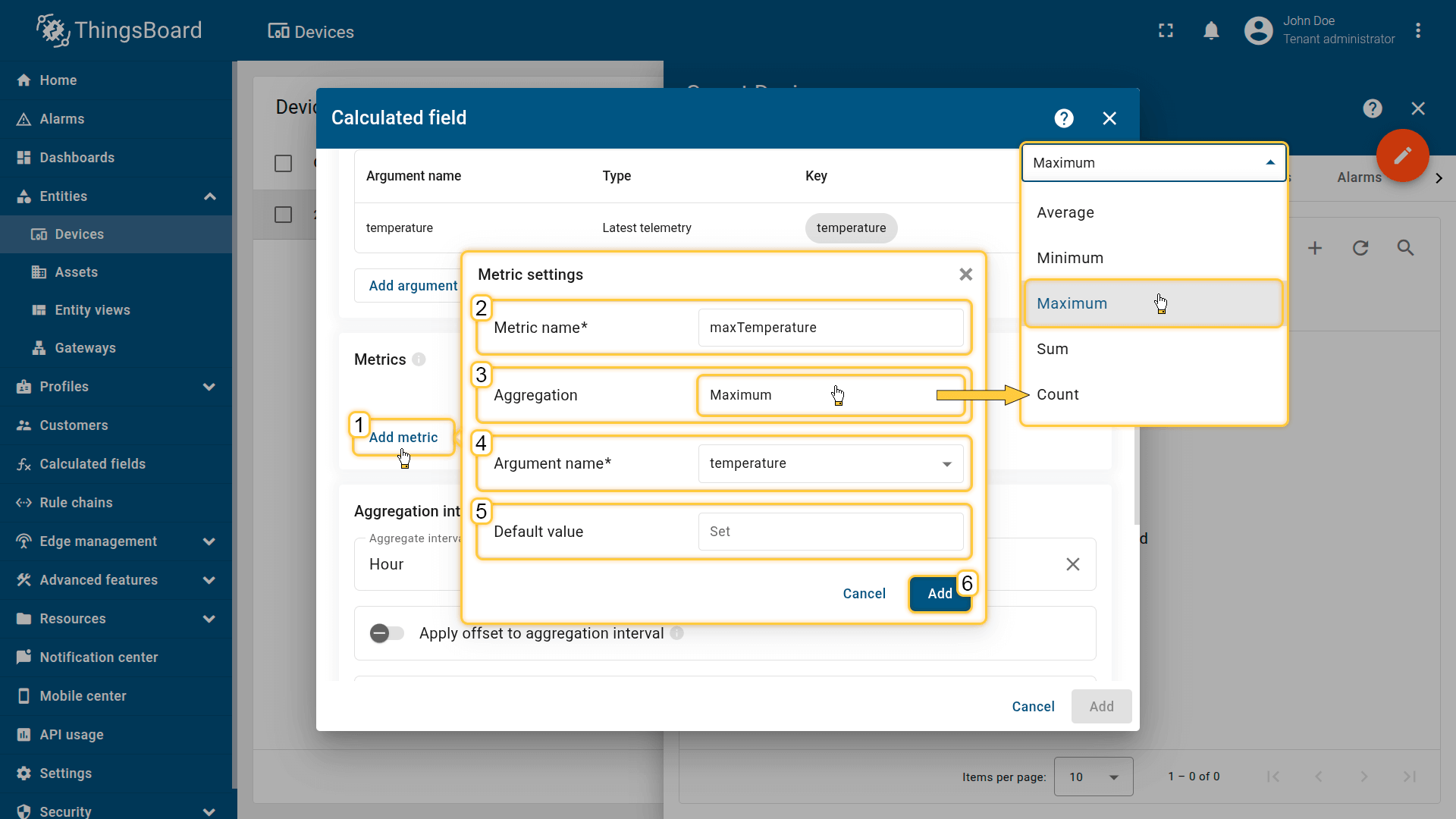
Task: Open the three-dot user menu
Action: (1417, 31)
